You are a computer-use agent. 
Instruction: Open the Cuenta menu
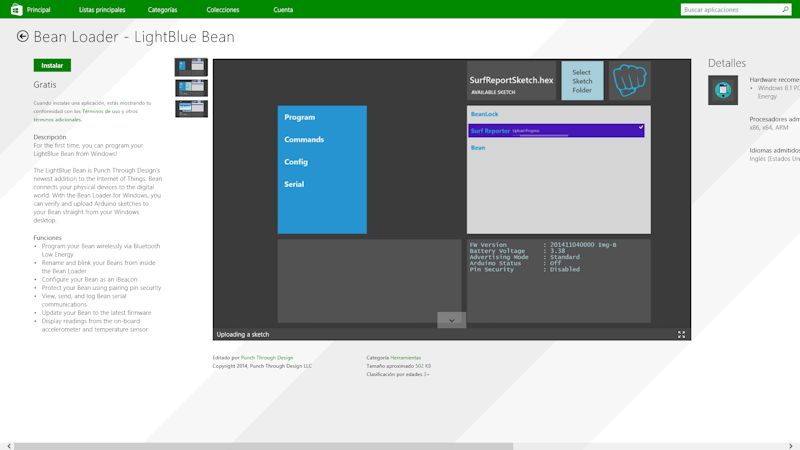coord(283,10)
